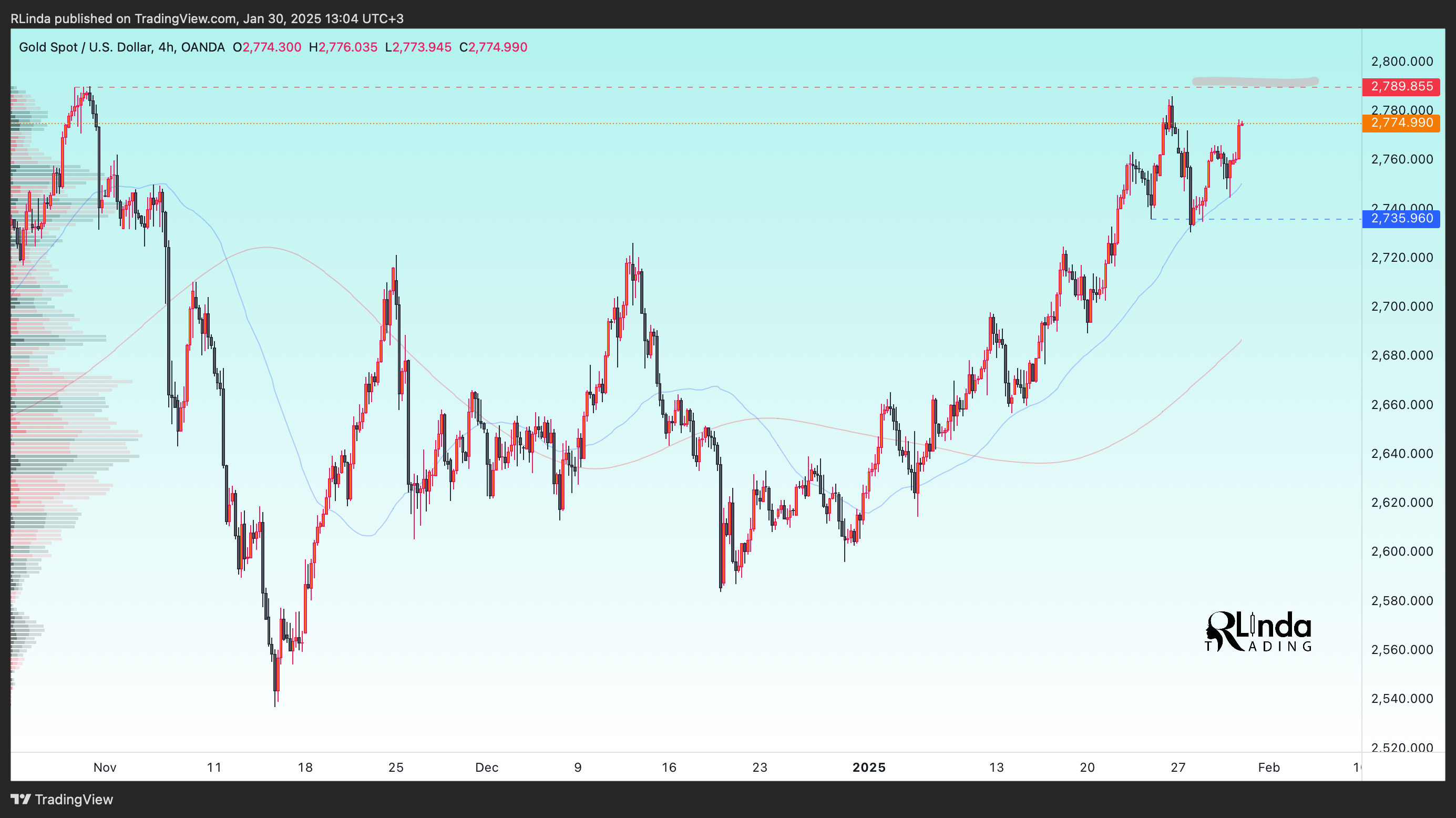Click the 2,760.000 price axis label

pyautogui.click(x=1402, y=159)
